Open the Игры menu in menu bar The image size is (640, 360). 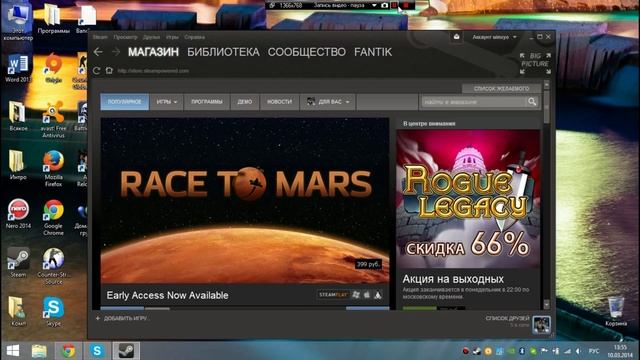[172, 37]
